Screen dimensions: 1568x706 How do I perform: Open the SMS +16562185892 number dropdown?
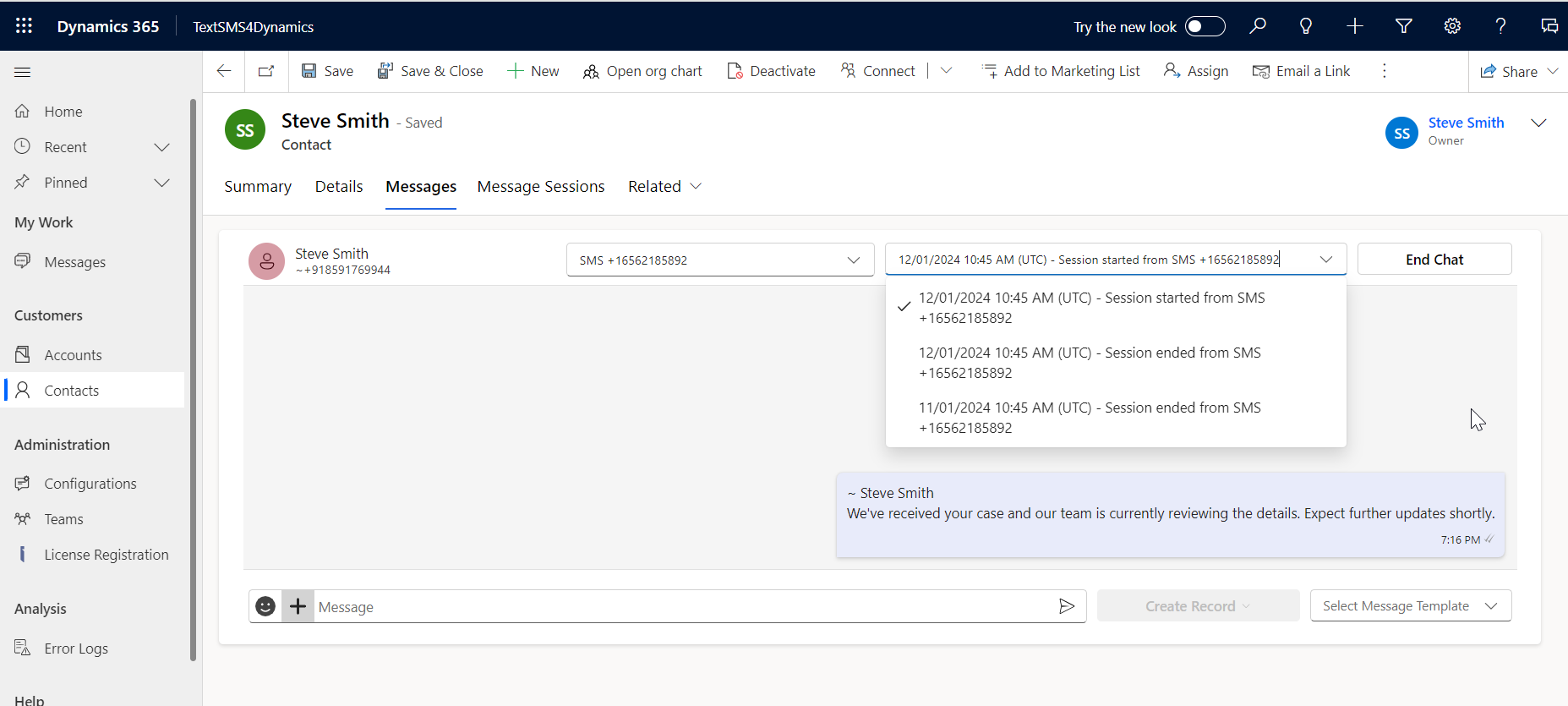click(x=720, y=260)
